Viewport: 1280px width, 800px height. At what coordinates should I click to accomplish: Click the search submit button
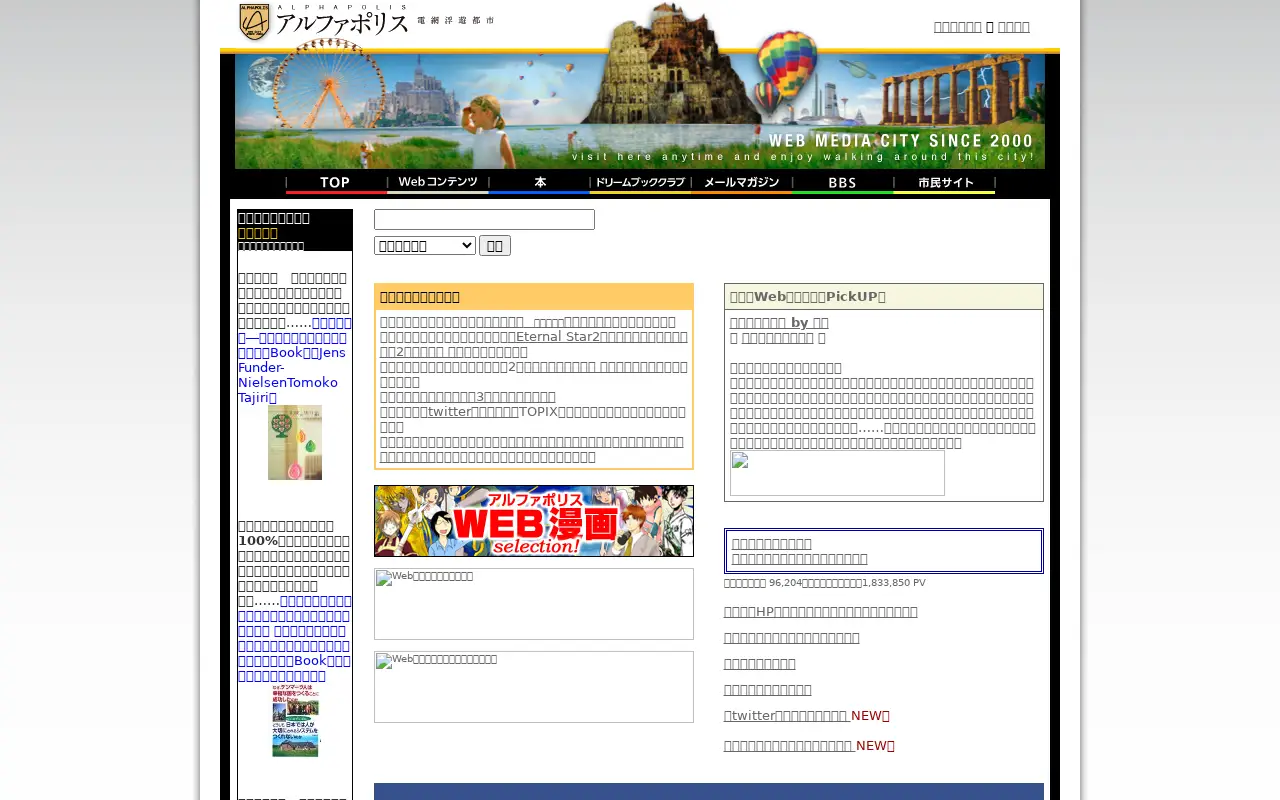coord(495,245)
